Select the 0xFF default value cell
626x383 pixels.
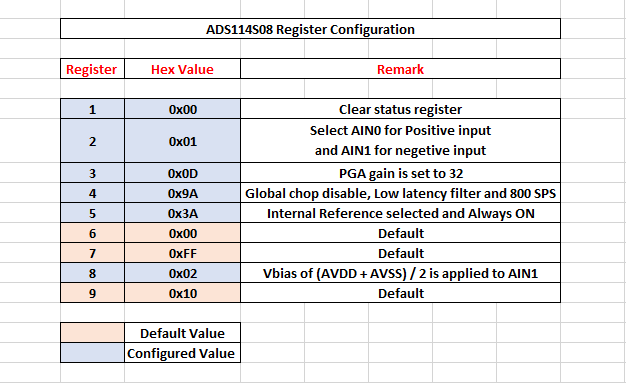click(182, 253)
